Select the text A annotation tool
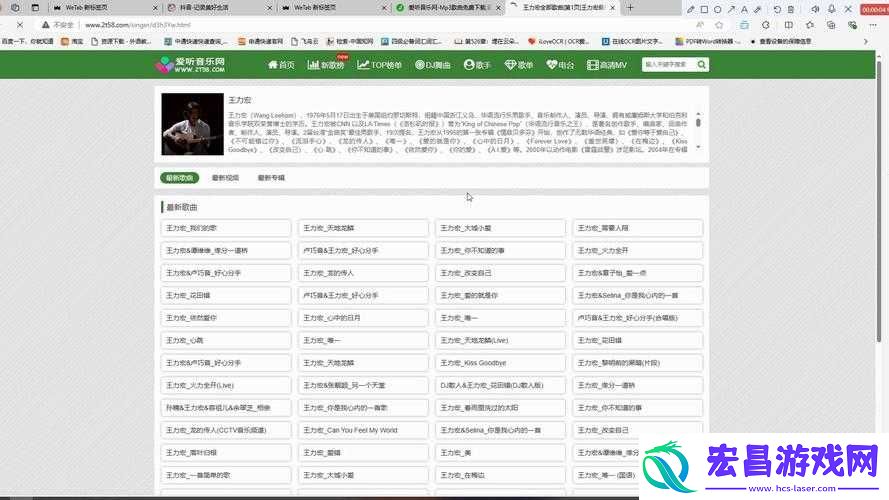 point(744,9)
